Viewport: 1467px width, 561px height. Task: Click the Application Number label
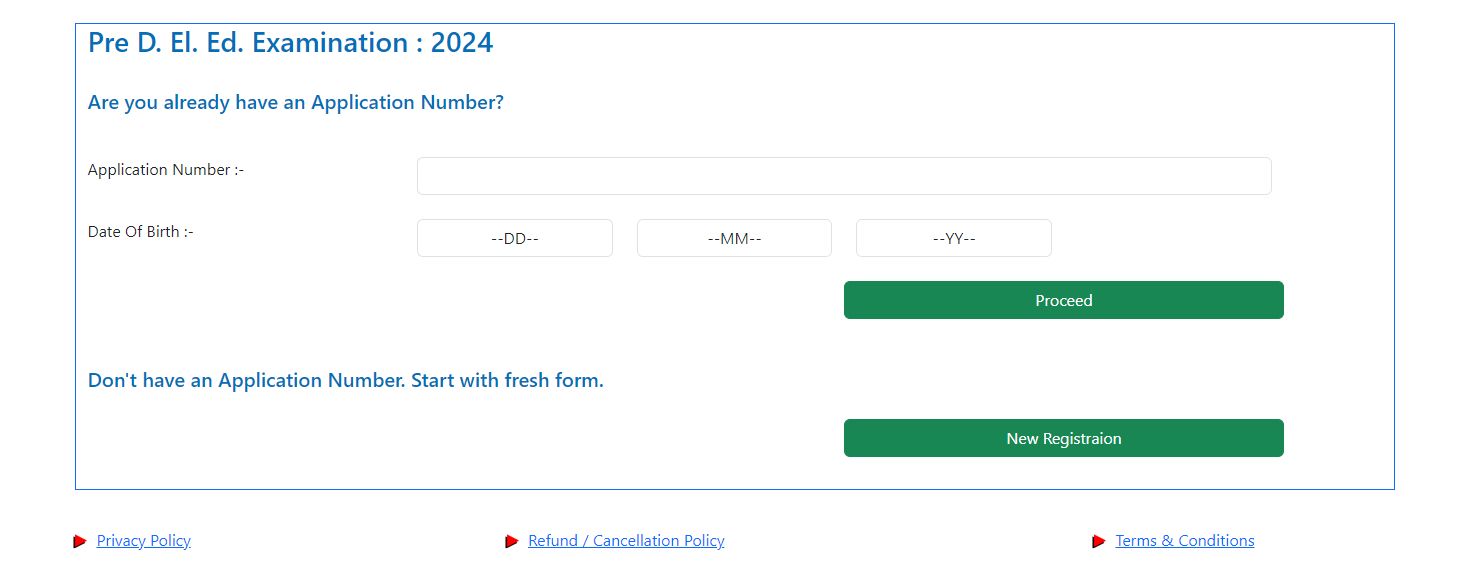pyautogui.click(x=166, y=170)
